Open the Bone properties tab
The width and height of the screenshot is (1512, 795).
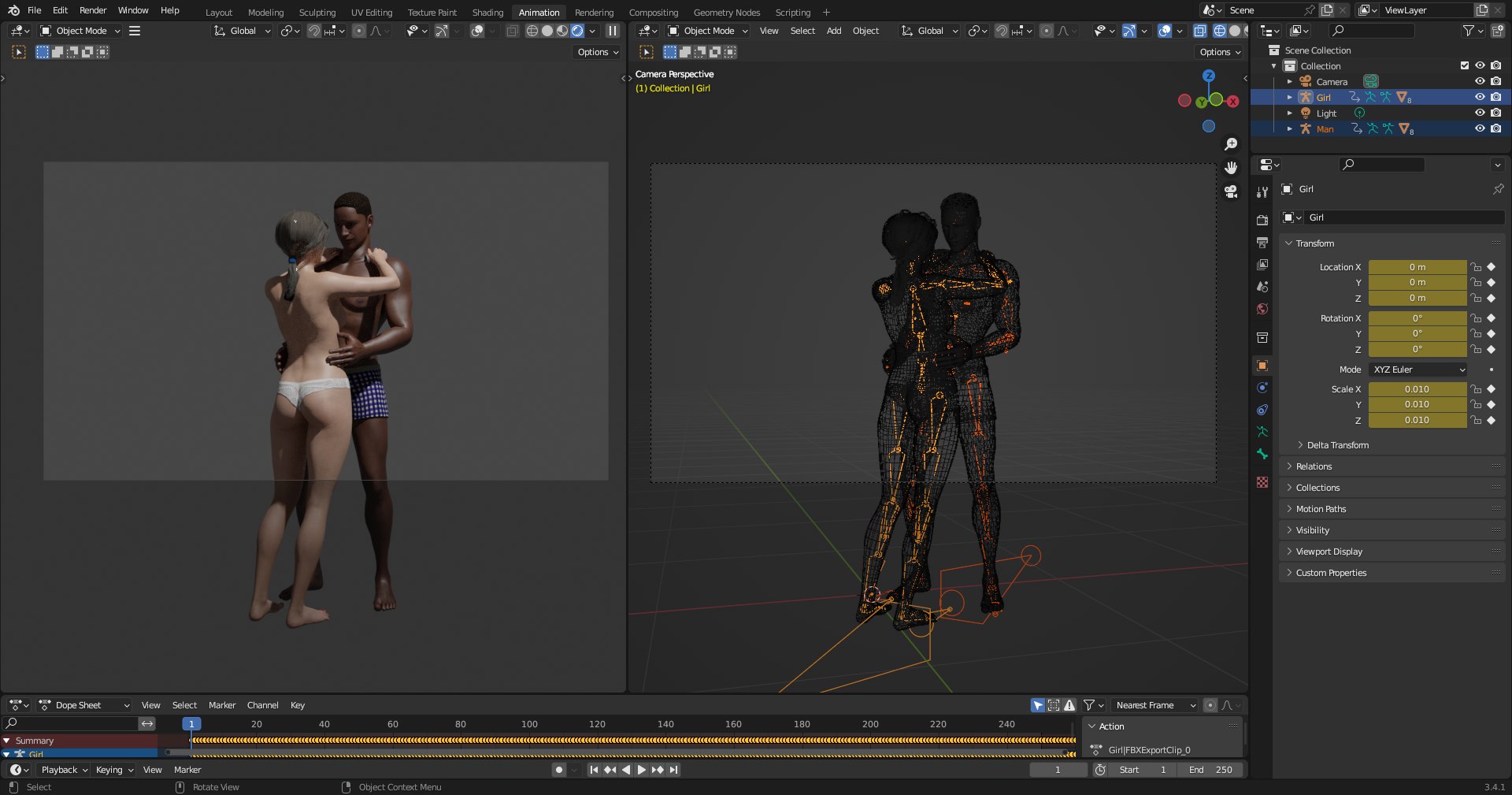point(1262,454)
